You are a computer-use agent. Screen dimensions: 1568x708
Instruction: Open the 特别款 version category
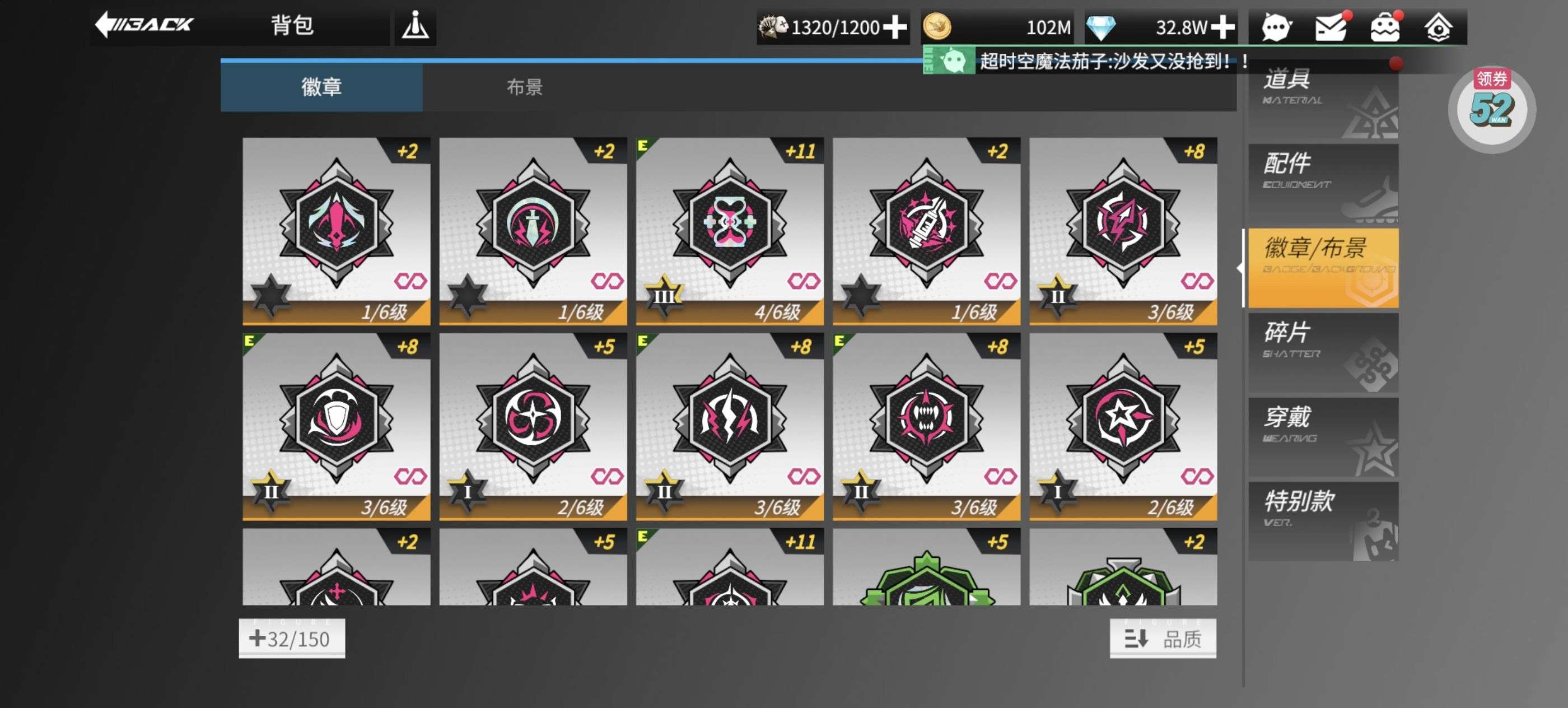tap(1323, 521)
